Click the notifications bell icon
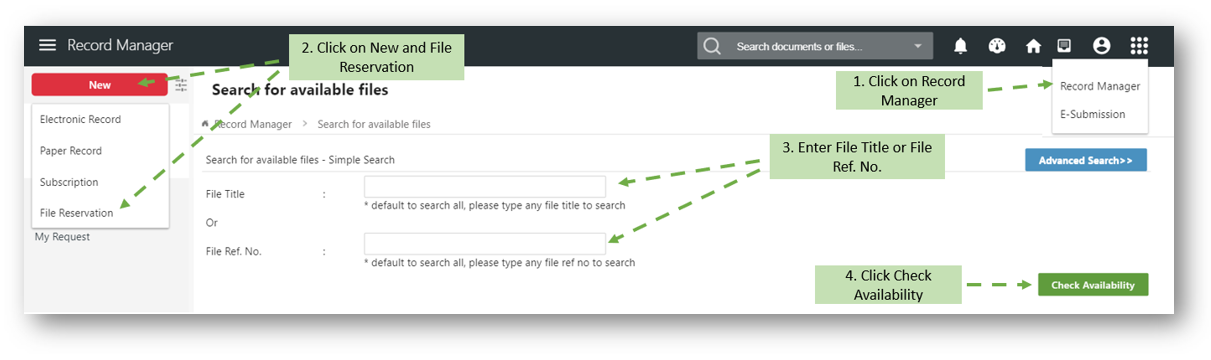Viewport: 1211px width, 360px height. coord(960,46)
